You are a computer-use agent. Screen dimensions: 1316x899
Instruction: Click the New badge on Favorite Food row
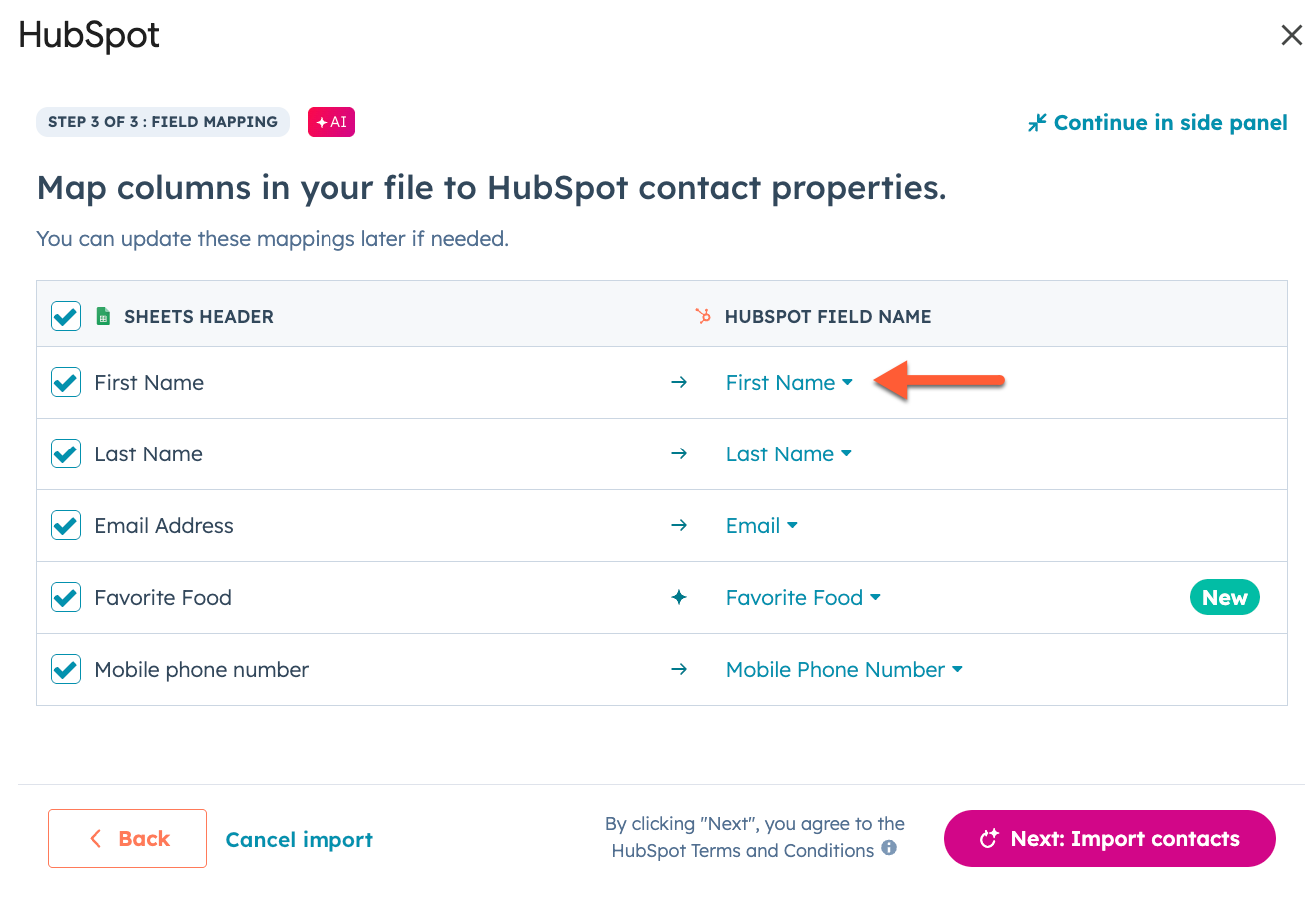coord(1224,596)
